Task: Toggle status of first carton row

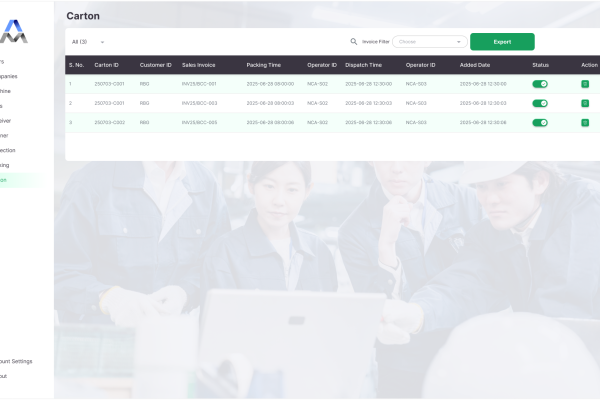Action: pyautogui.click(x=540, y=84)
